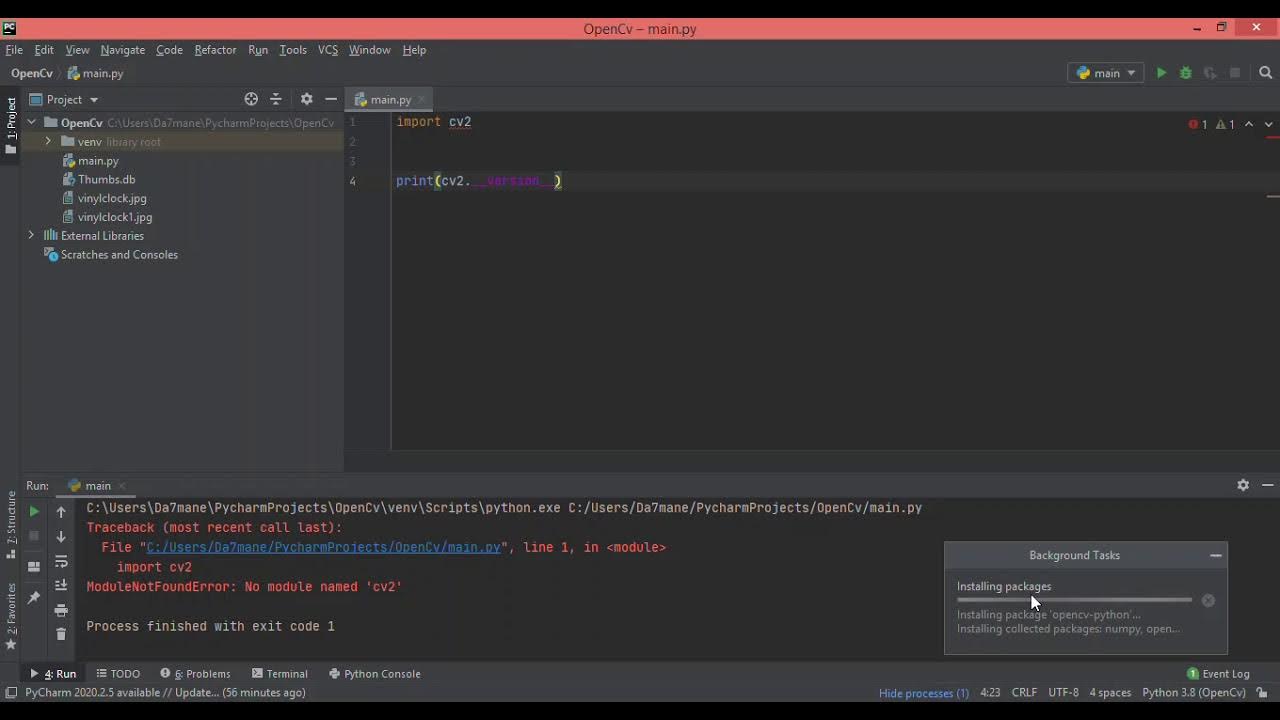
Task: Click the locate-in-project target icon
Action: (x=251, y=99)
